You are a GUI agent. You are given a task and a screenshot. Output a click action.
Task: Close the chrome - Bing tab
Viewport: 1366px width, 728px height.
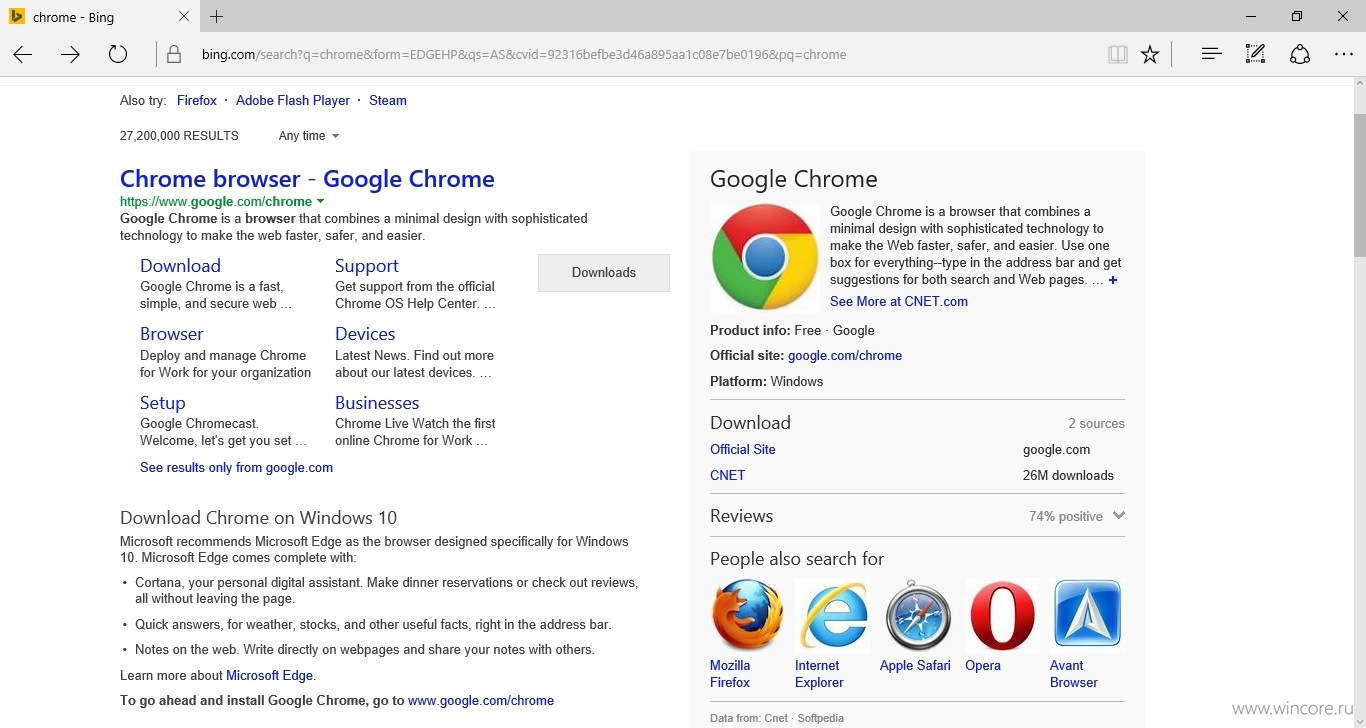click(x=184, y=17)
